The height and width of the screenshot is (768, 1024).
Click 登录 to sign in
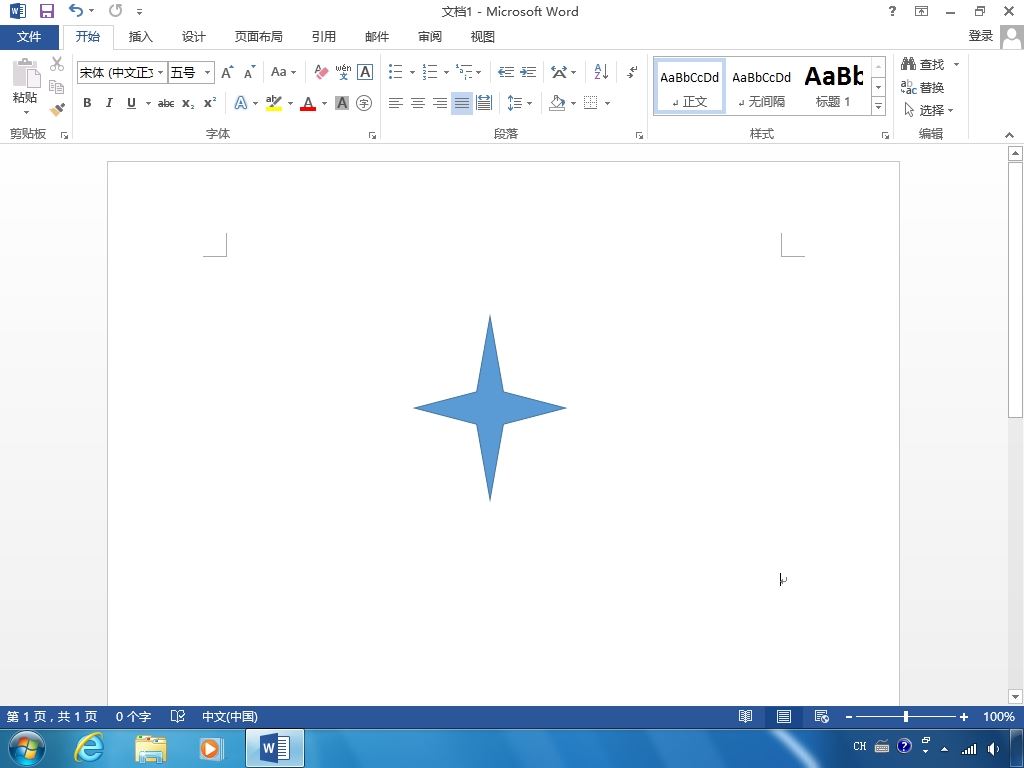(x=980, y=36)
